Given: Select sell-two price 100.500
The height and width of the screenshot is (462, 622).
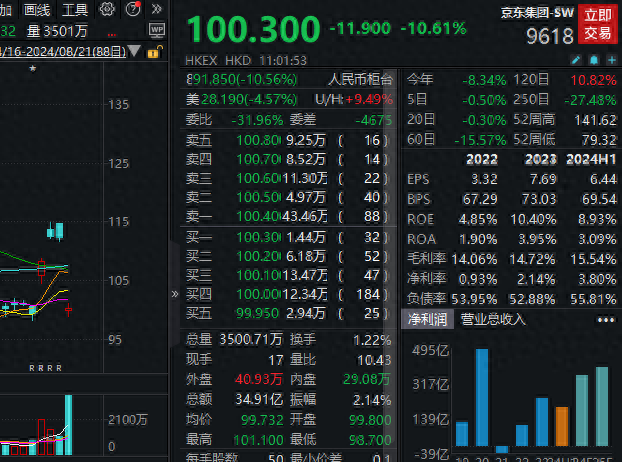Looking at the screenshot, I should 258,197.
